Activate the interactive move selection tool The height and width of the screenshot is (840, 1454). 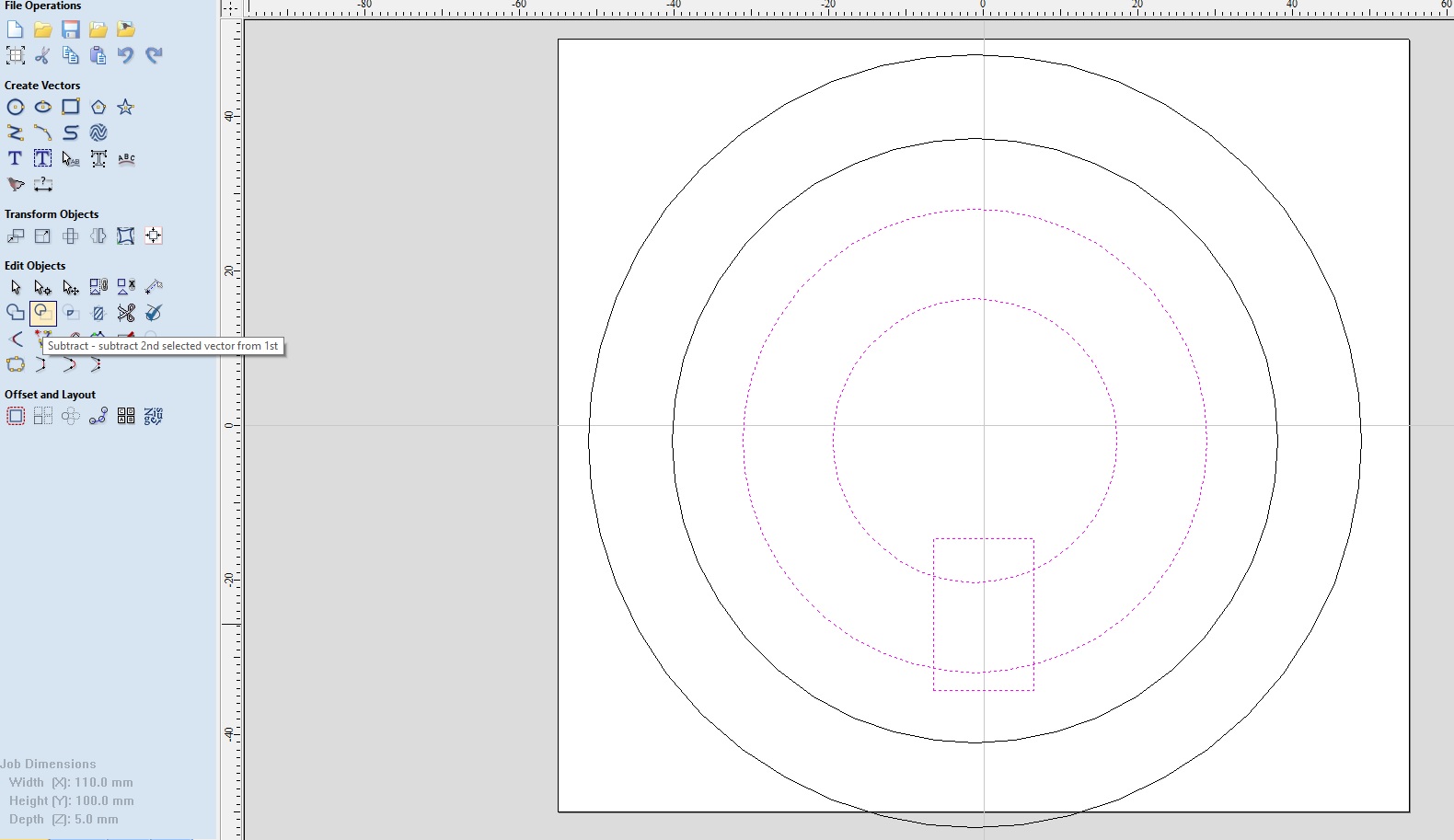coord(70,287)
